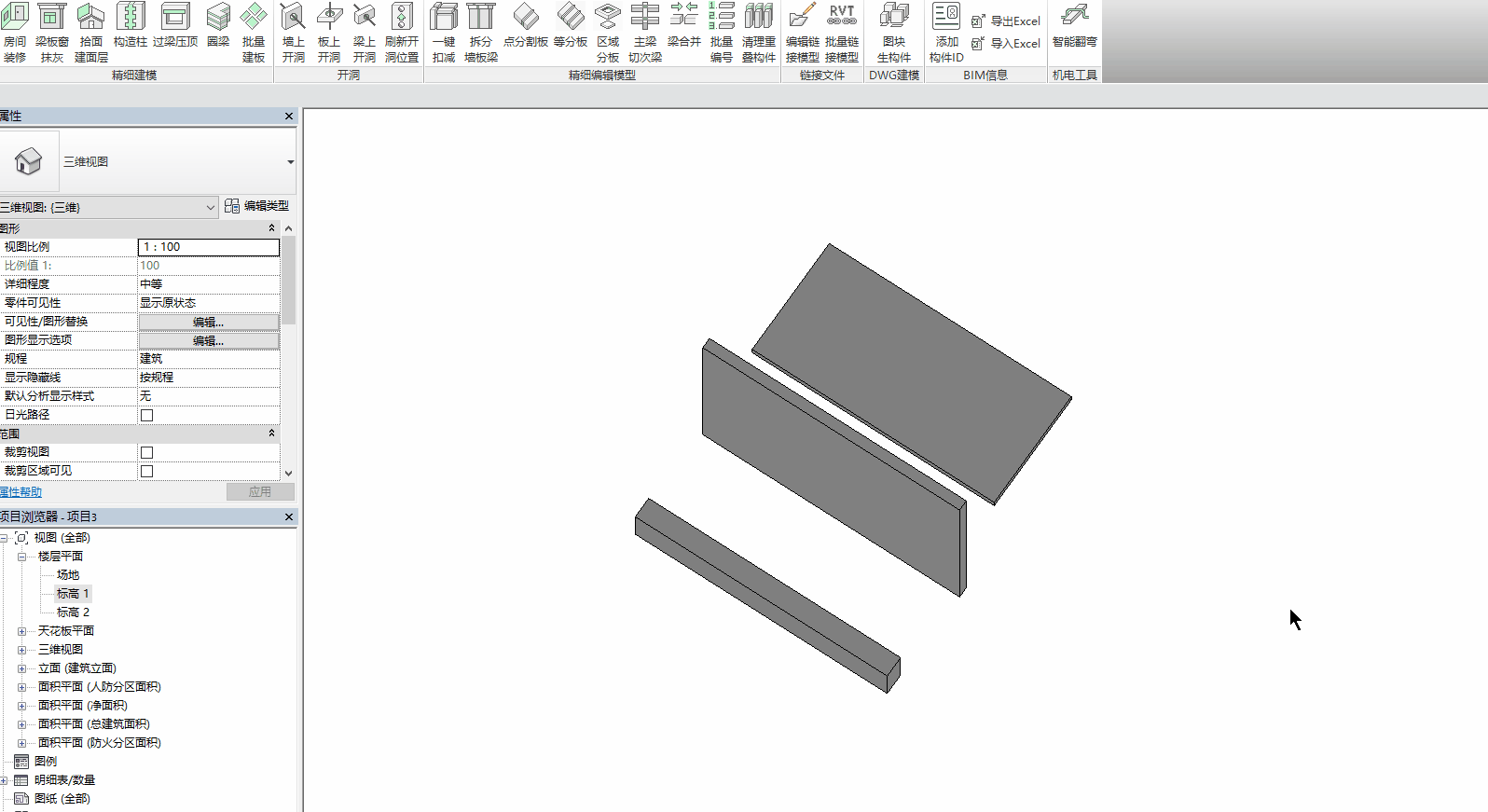The image size is (1488, 812).
Task: Open the 属性帮助 properties help link
Action: point(21,492)
